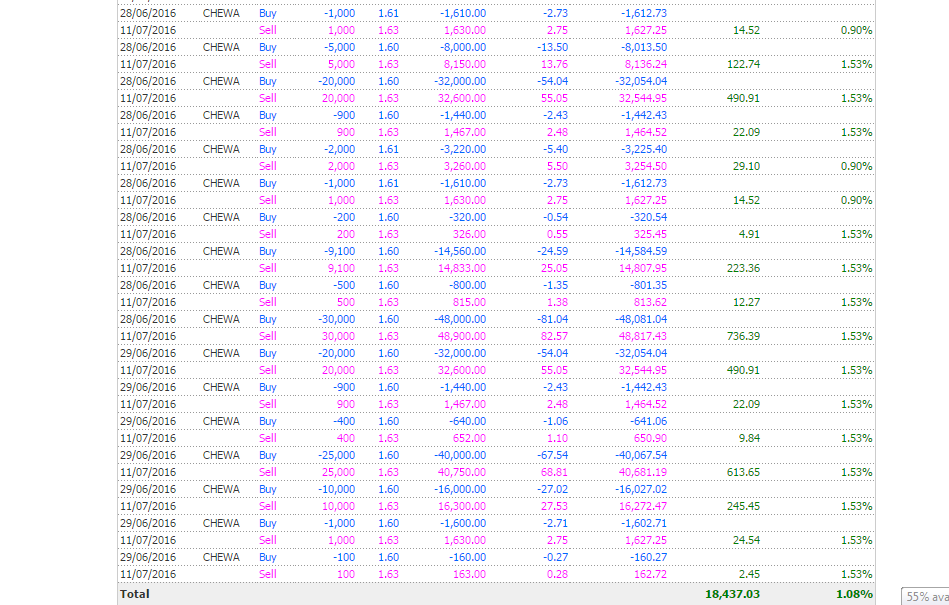Select the fee value 13.76
The image size is (949, 605).
point(554,64)
